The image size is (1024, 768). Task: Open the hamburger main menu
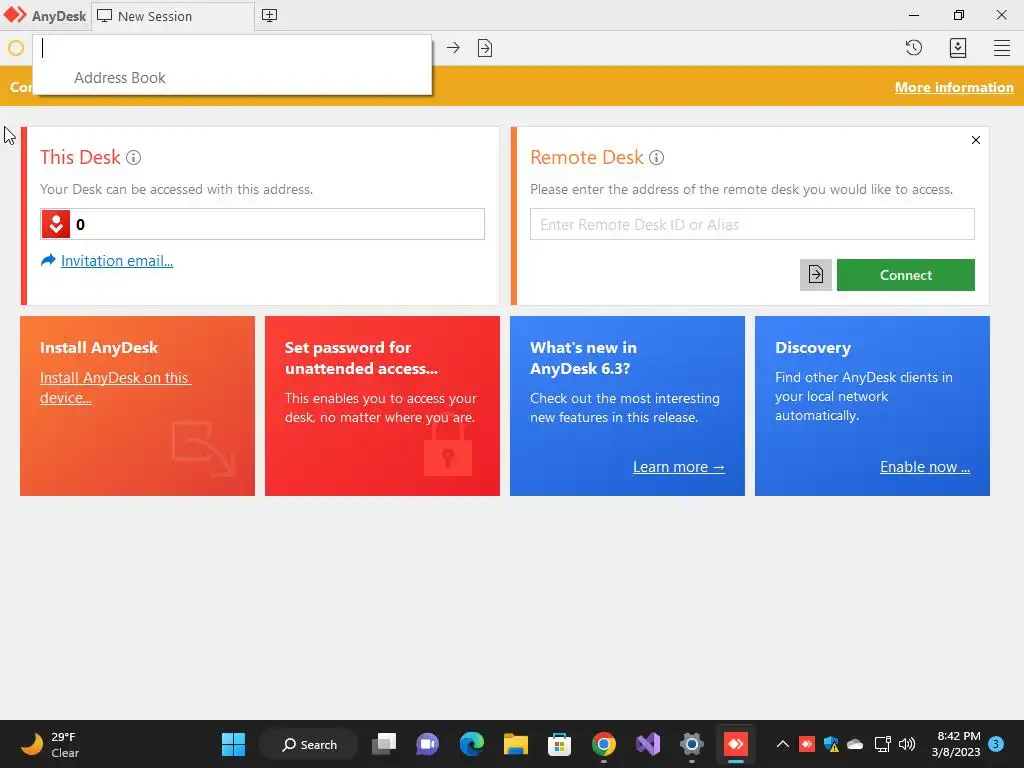point(1002,48)
